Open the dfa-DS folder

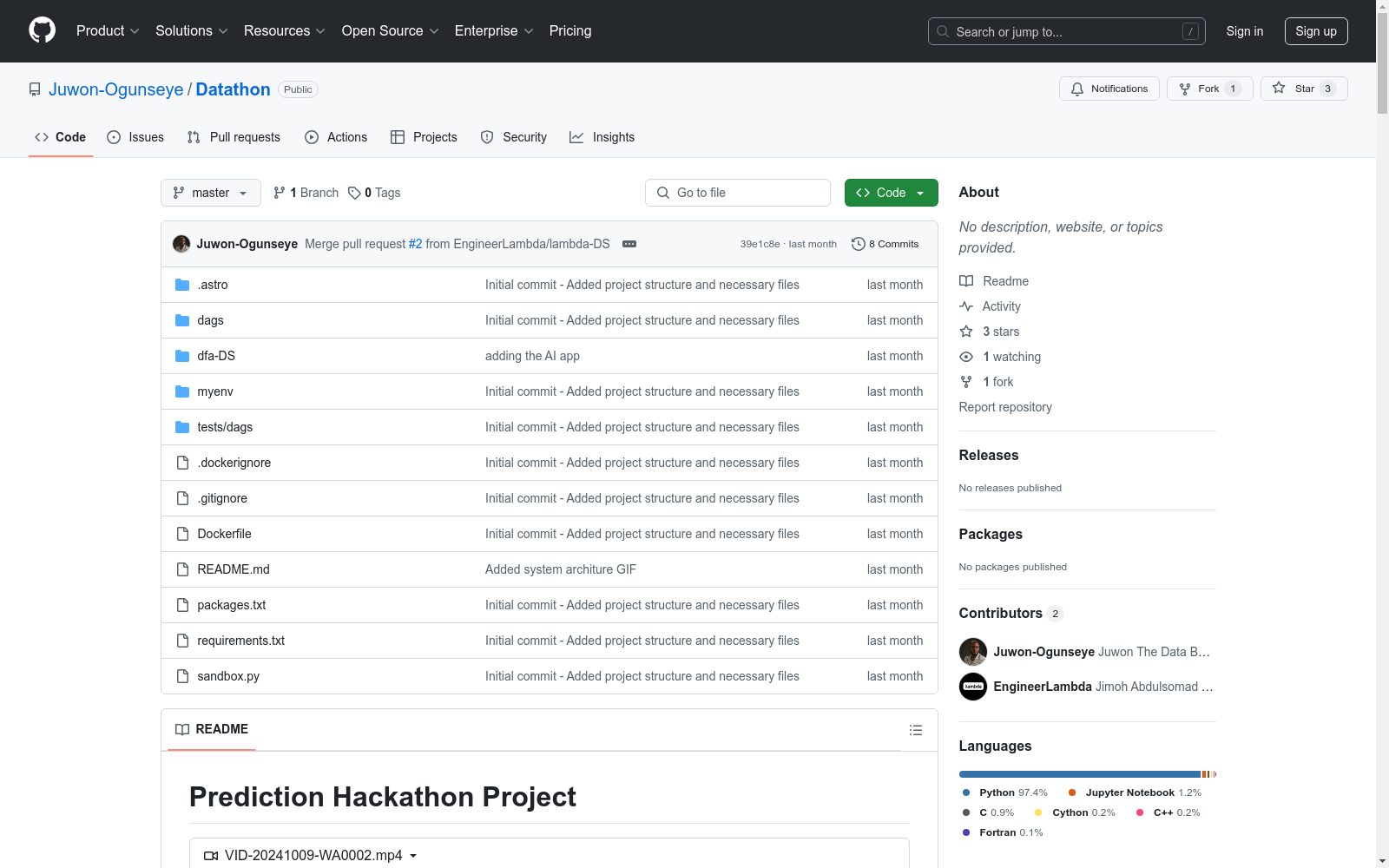[216, 356]
